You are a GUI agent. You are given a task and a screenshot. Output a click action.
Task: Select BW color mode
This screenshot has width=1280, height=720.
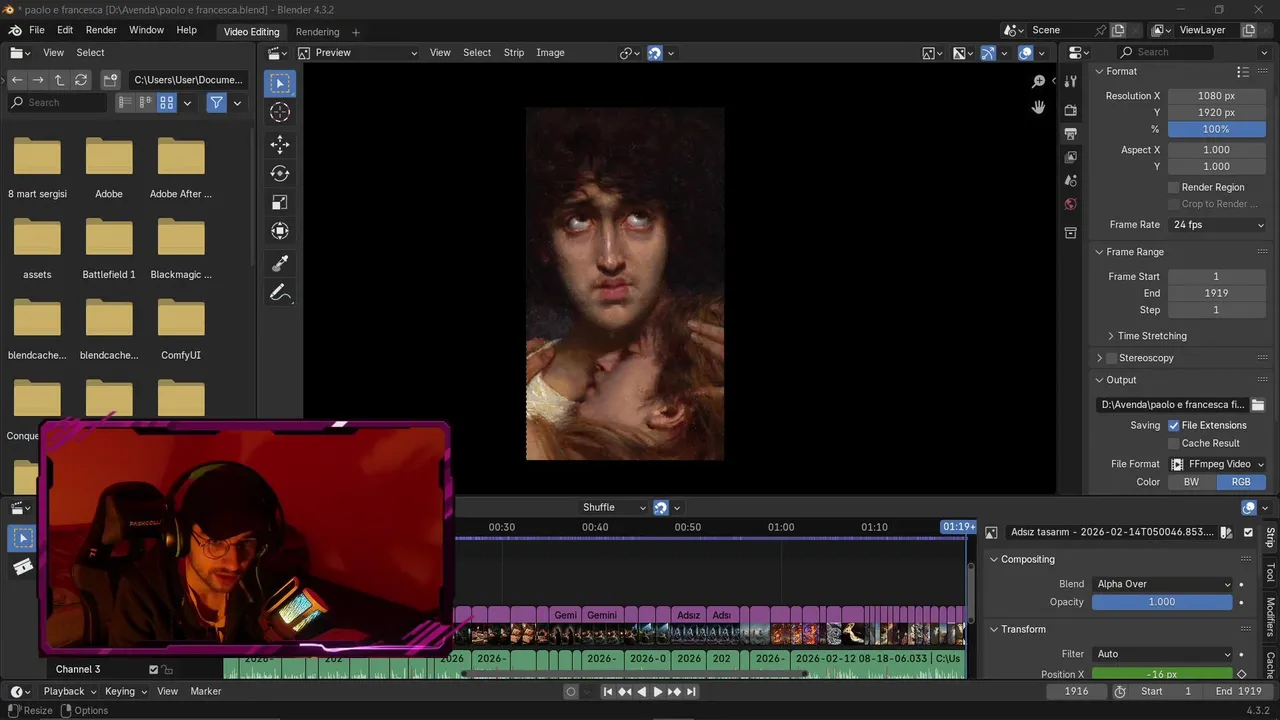[x=1192, y=482]
